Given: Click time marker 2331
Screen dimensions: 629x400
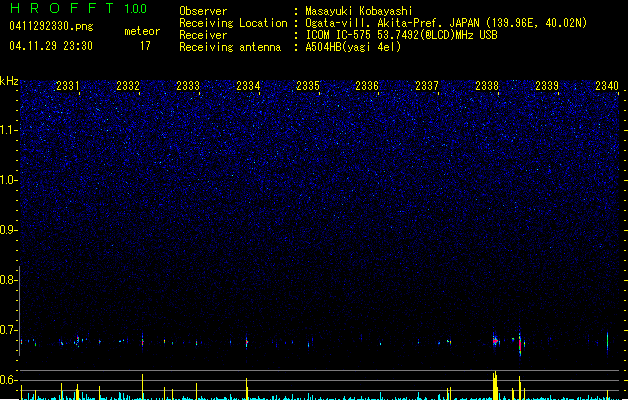Looking at the screenshot, I should coord(68,86).
